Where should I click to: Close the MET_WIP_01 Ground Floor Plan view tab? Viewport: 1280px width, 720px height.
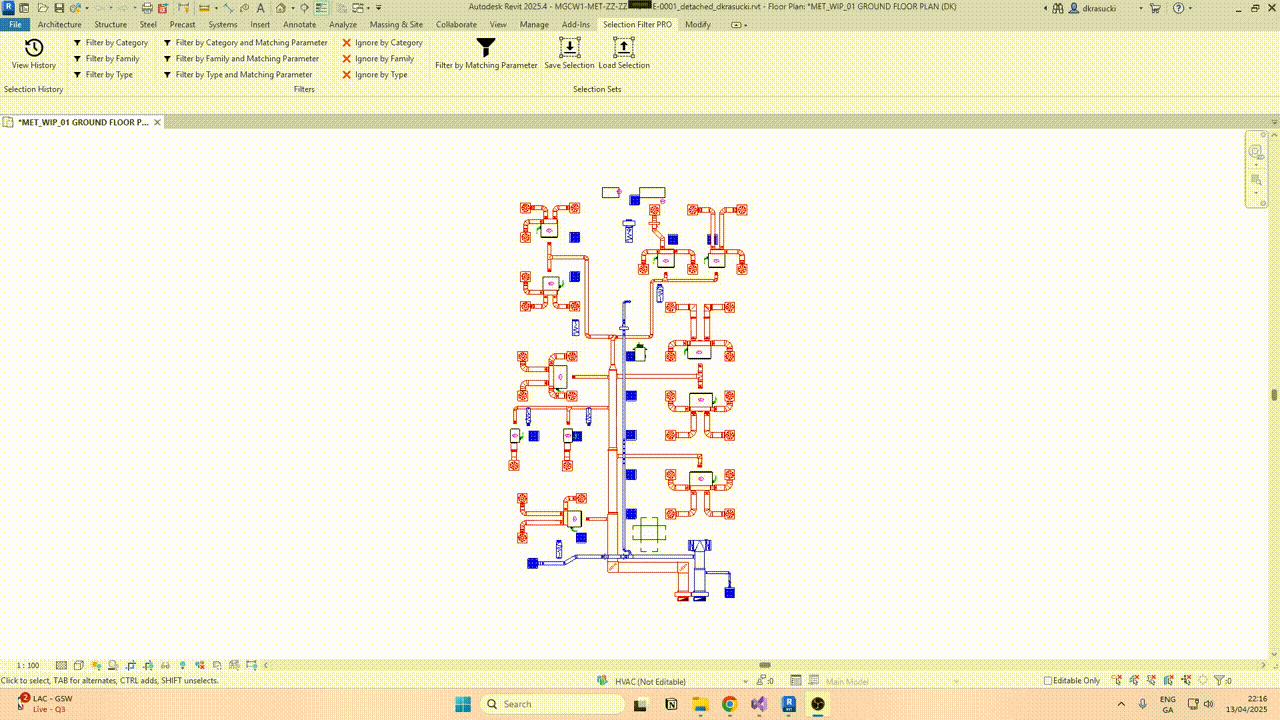[157, 122]
